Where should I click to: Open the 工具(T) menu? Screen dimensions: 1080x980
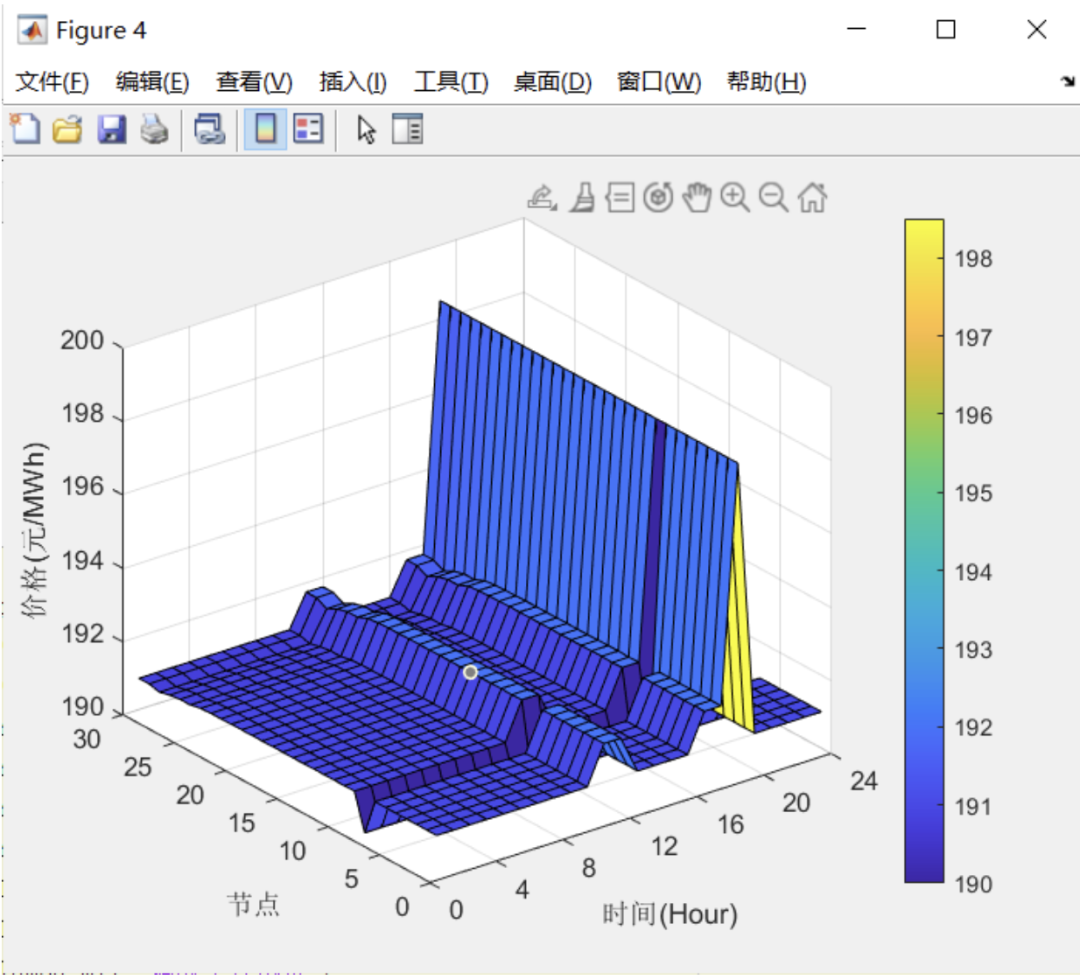pos(451,82)
